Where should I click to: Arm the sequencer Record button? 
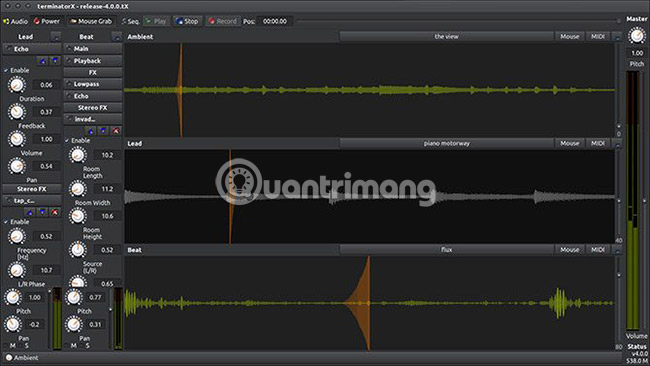click(223, 21)
